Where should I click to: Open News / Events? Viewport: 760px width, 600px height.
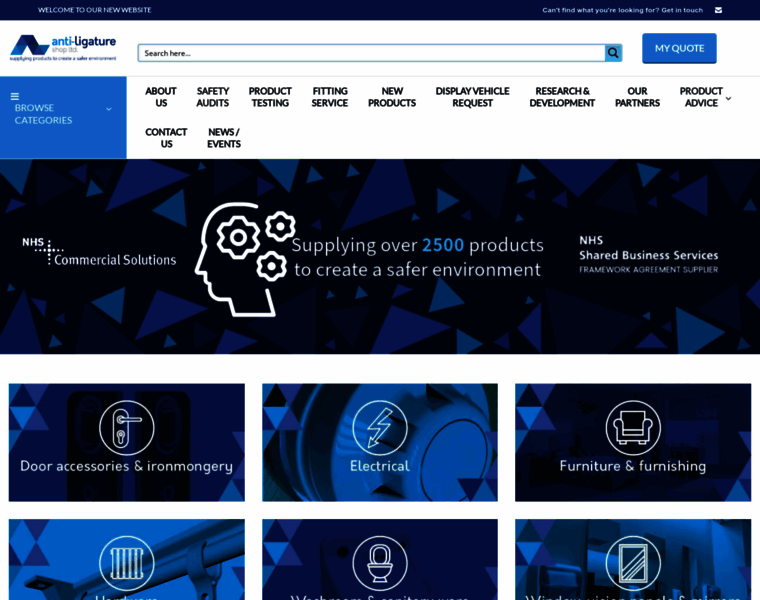(x=224, y=138)
